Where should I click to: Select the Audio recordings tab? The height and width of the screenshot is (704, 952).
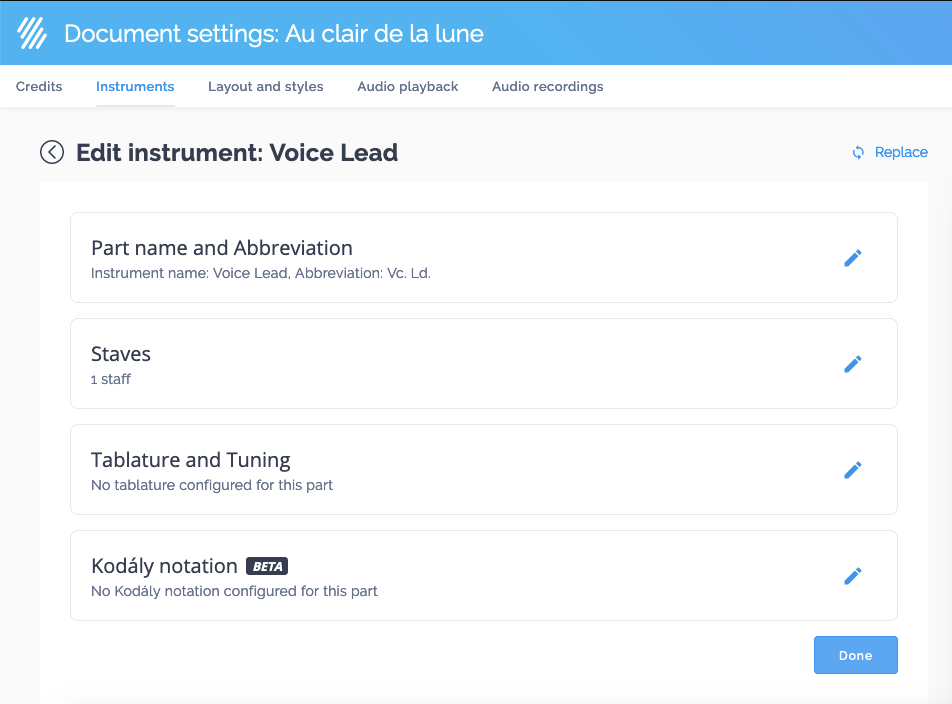click(x=547, y=86)
